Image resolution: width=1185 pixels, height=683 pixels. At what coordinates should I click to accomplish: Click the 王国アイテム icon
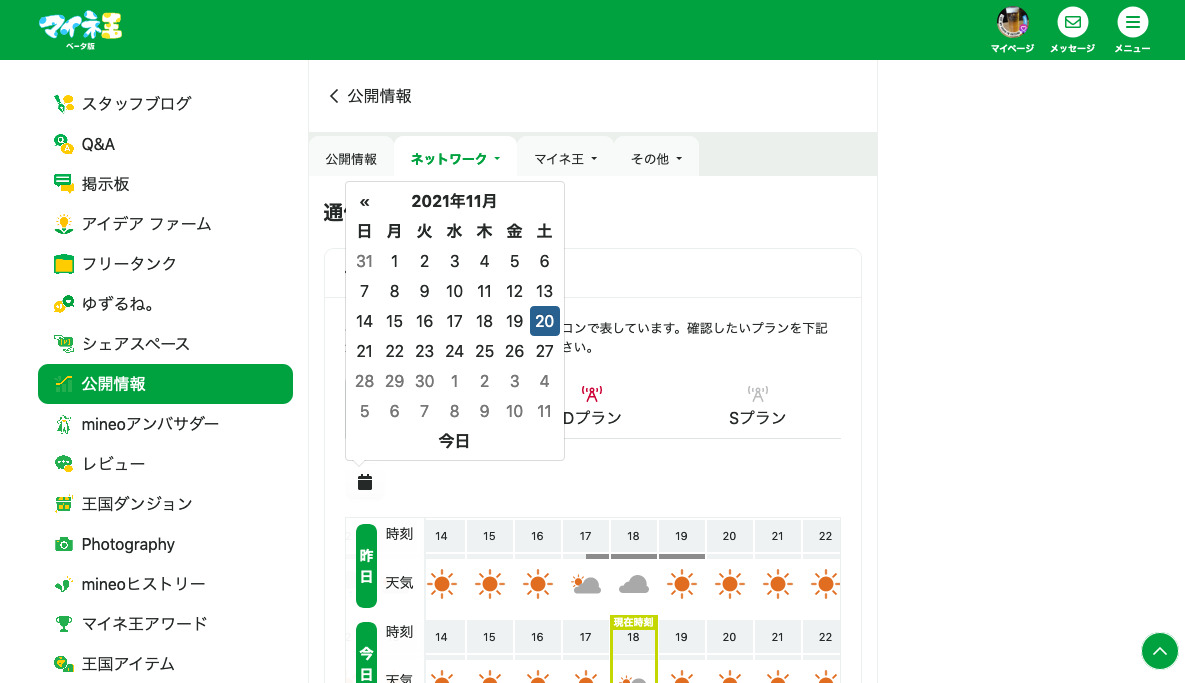pyautogui.click(x=63, y=664)
